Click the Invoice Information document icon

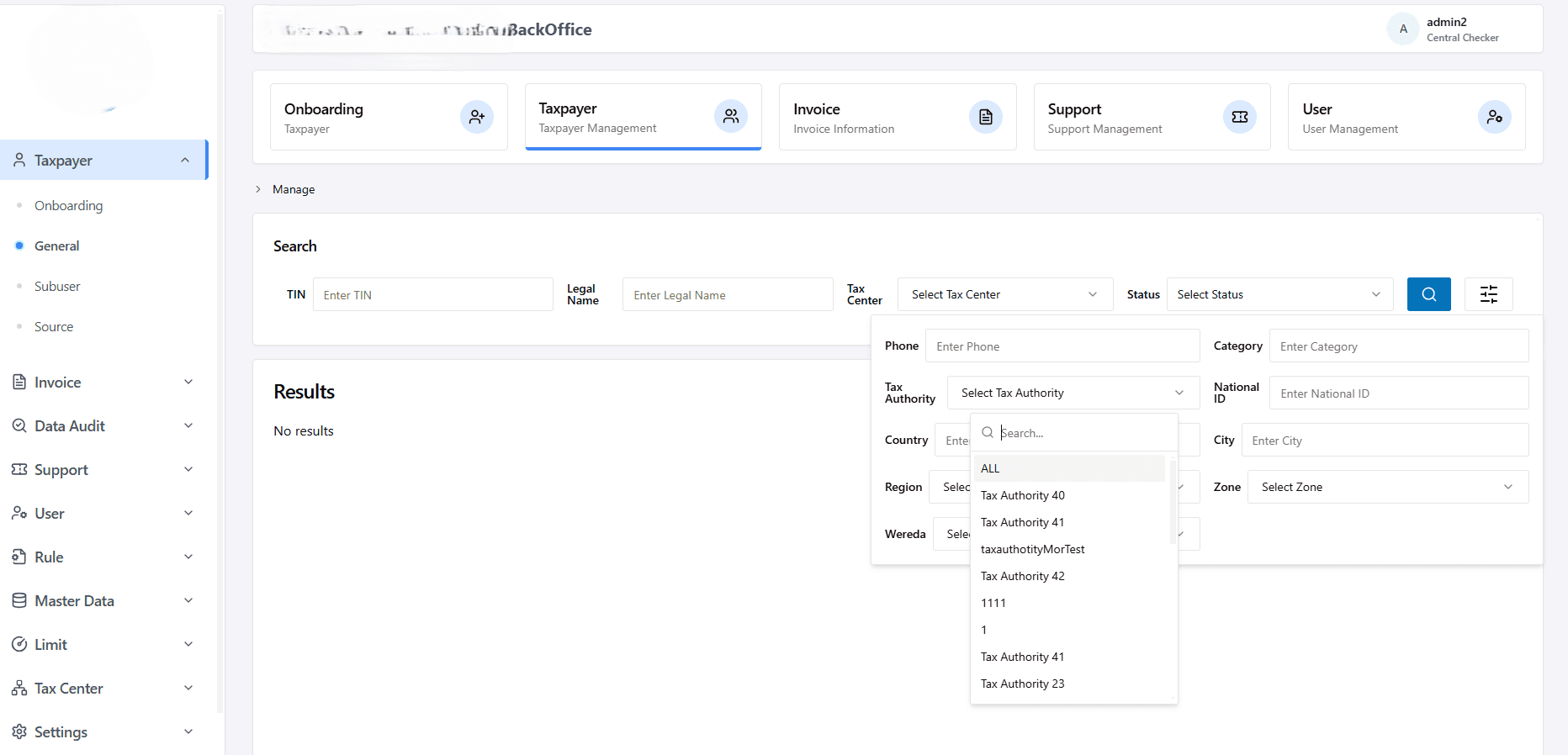(x=986, y=117)
